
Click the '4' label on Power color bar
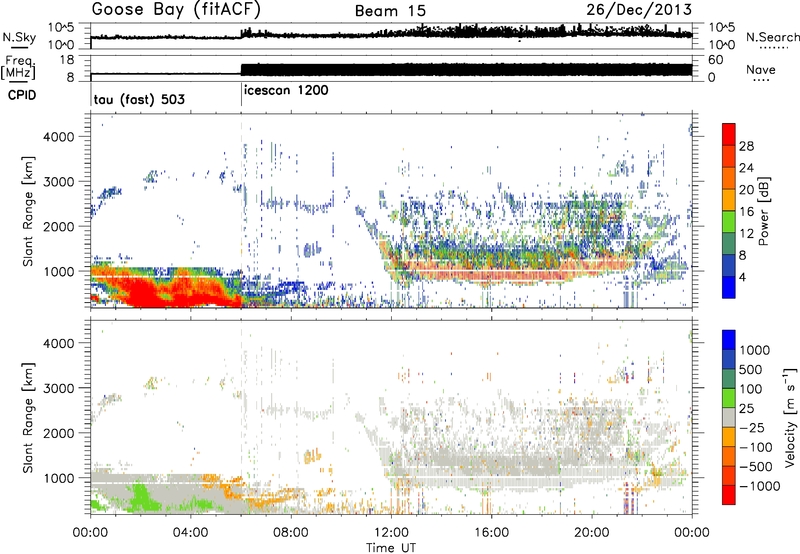tap(742, 277)
